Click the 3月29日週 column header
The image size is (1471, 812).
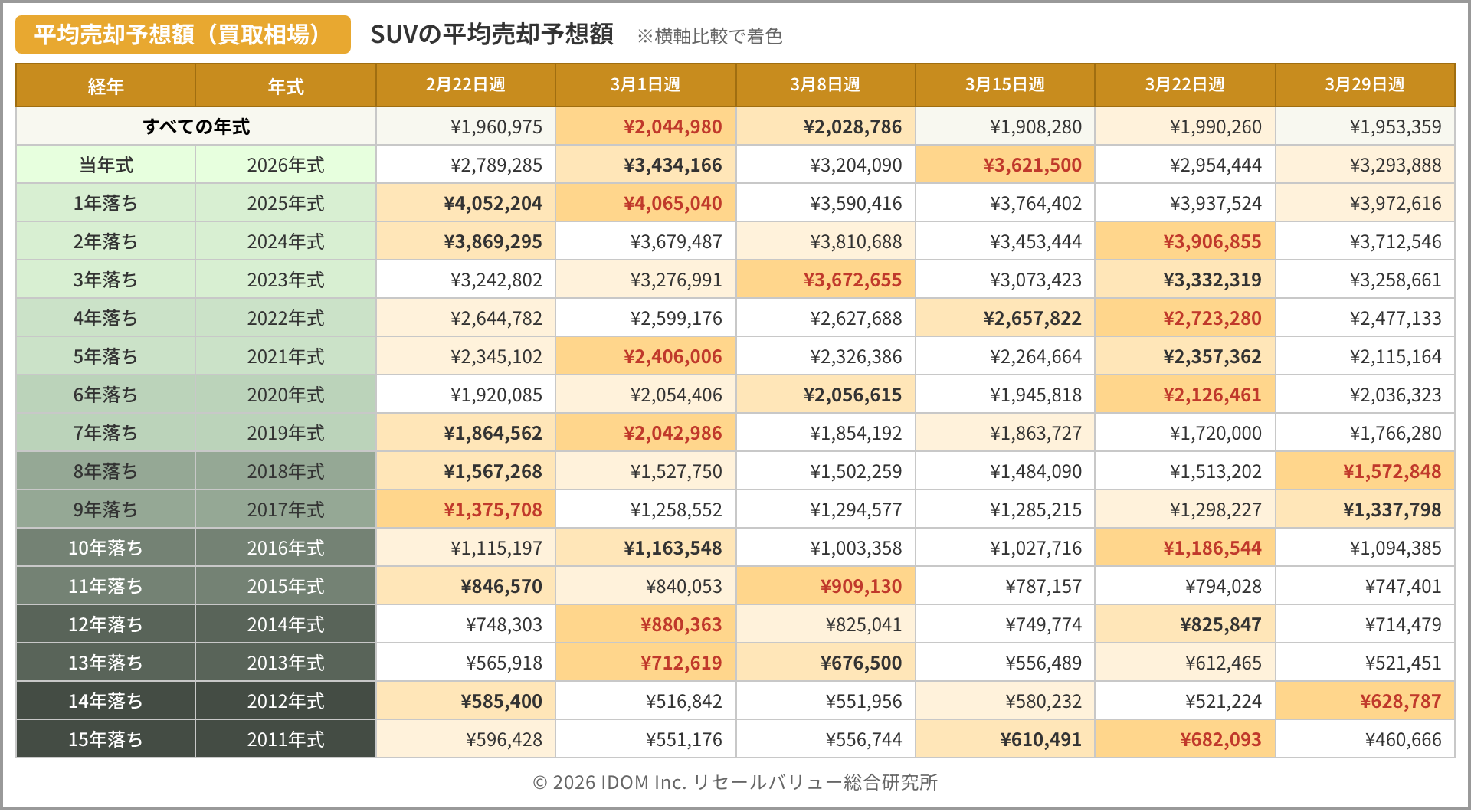click(x=1365, y=85)
